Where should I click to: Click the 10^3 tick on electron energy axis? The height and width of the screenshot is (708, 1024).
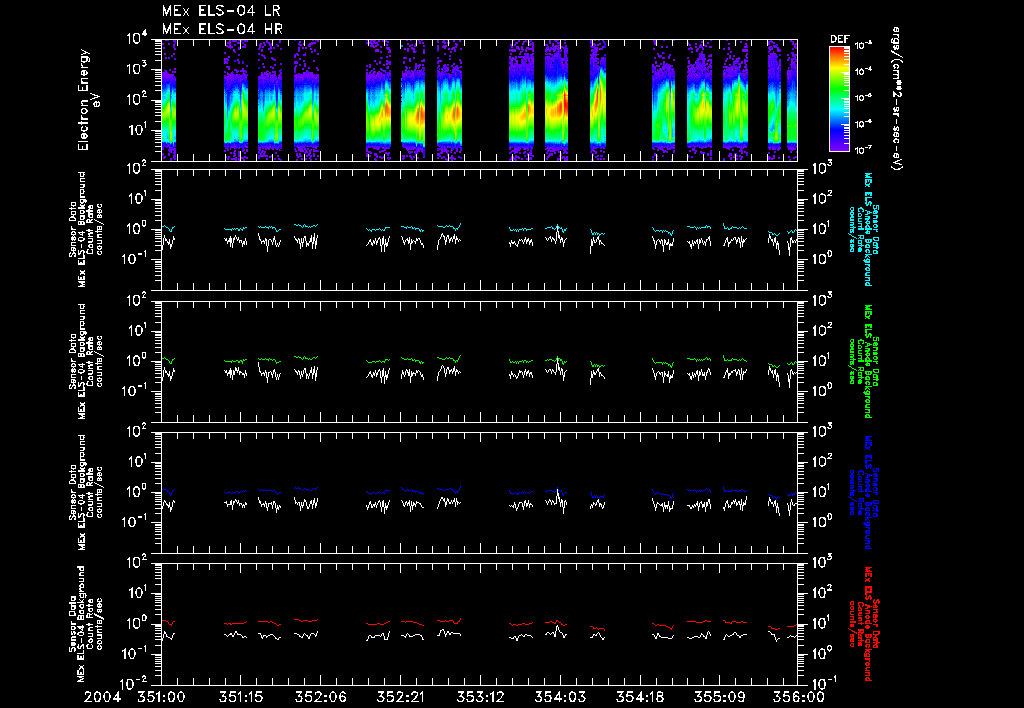137,69
